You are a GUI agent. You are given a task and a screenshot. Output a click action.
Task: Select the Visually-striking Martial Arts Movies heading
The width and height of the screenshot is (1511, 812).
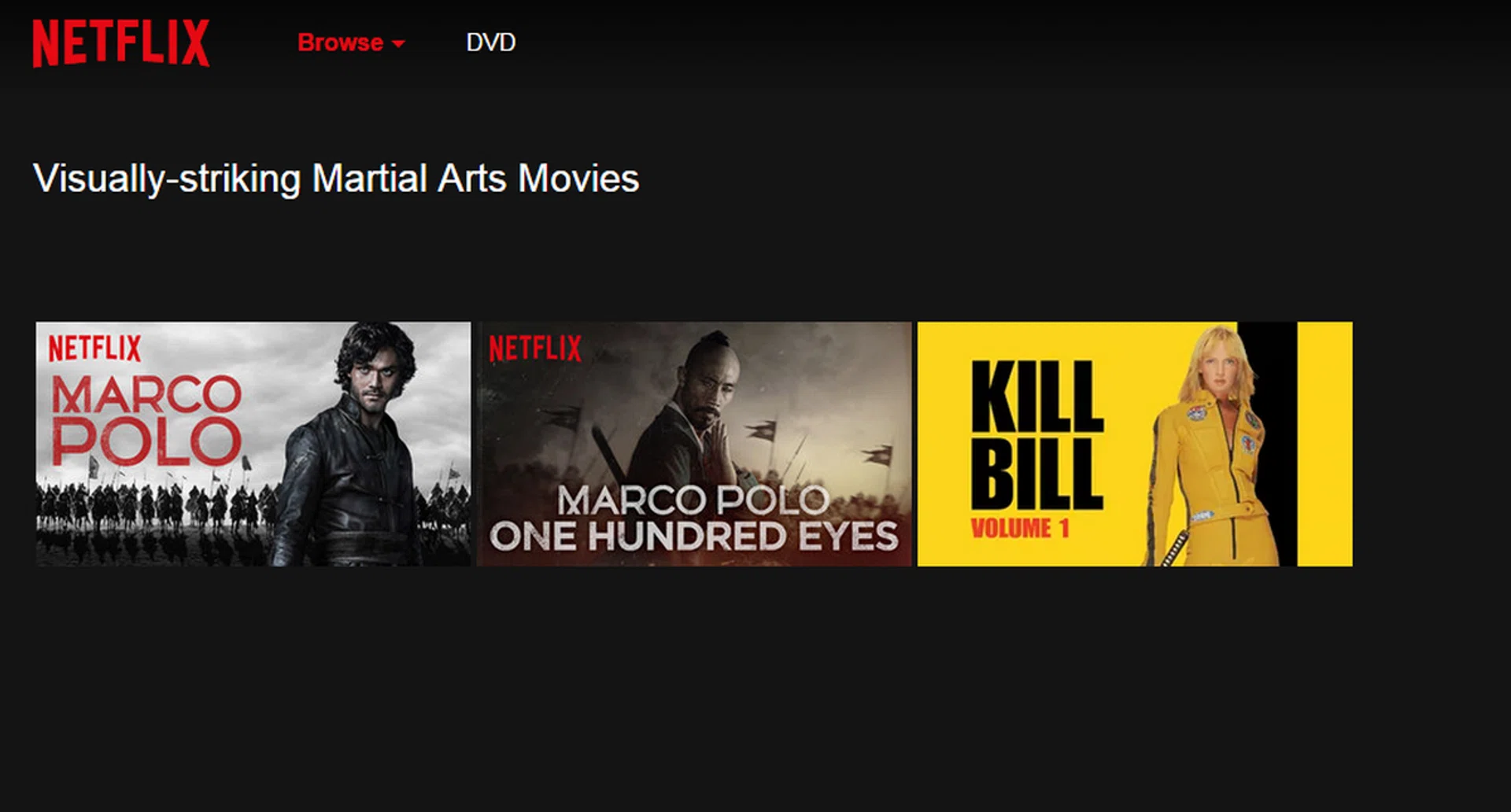point(336,179)
